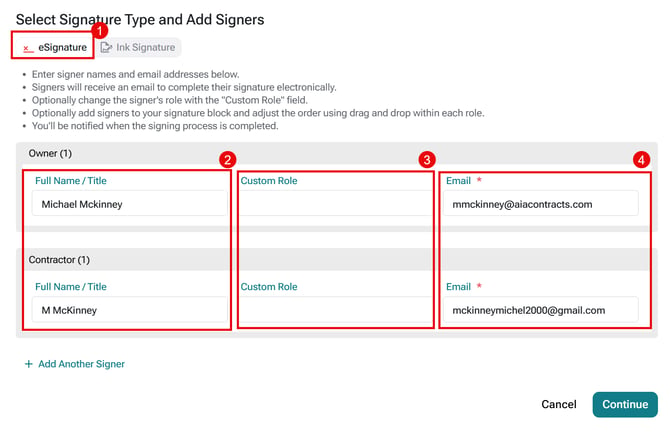Click Contractor Full Name field with M McKinney
This screenshot has height=436, width=670.
[x=129, y=310]
